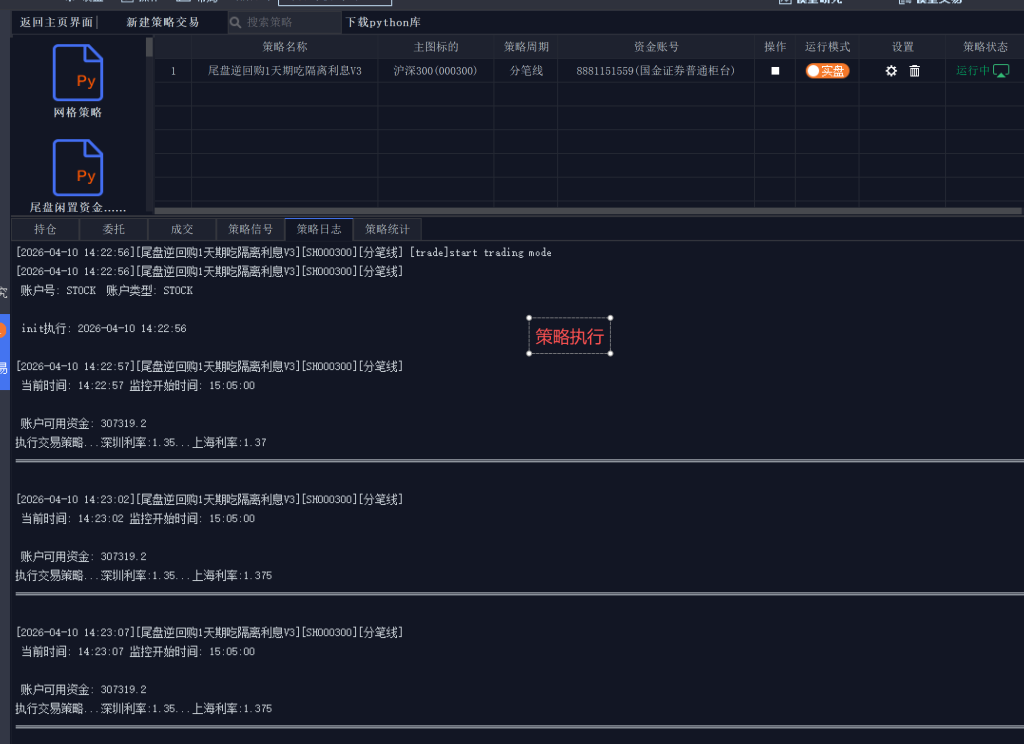This screenshot has width=1024, height=744.
Task: Open settings gear for the strategy
Action: (x=891, y=71)
